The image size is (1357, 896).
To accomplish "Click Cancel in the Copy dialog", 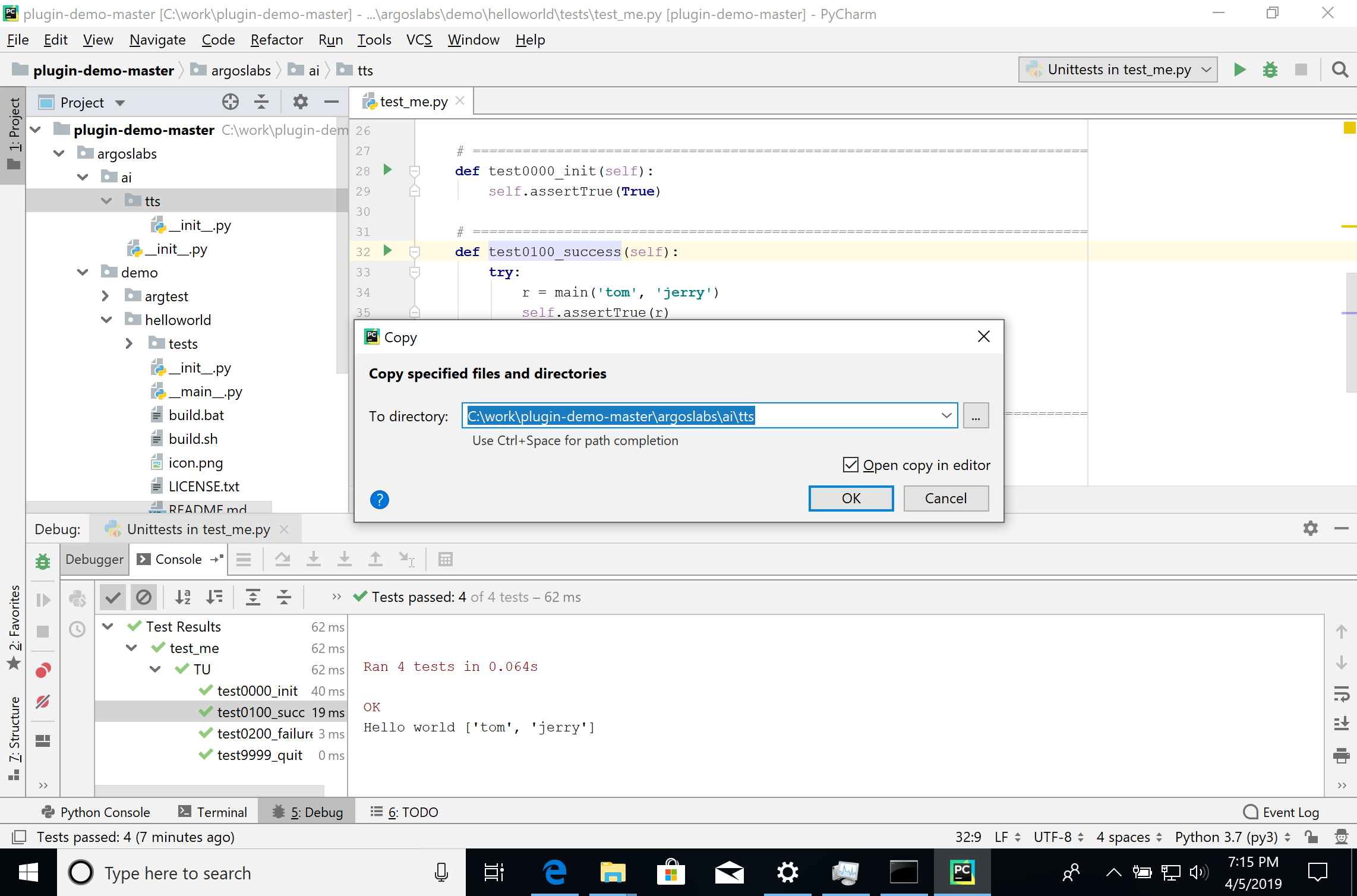I will tap(946, 498).
